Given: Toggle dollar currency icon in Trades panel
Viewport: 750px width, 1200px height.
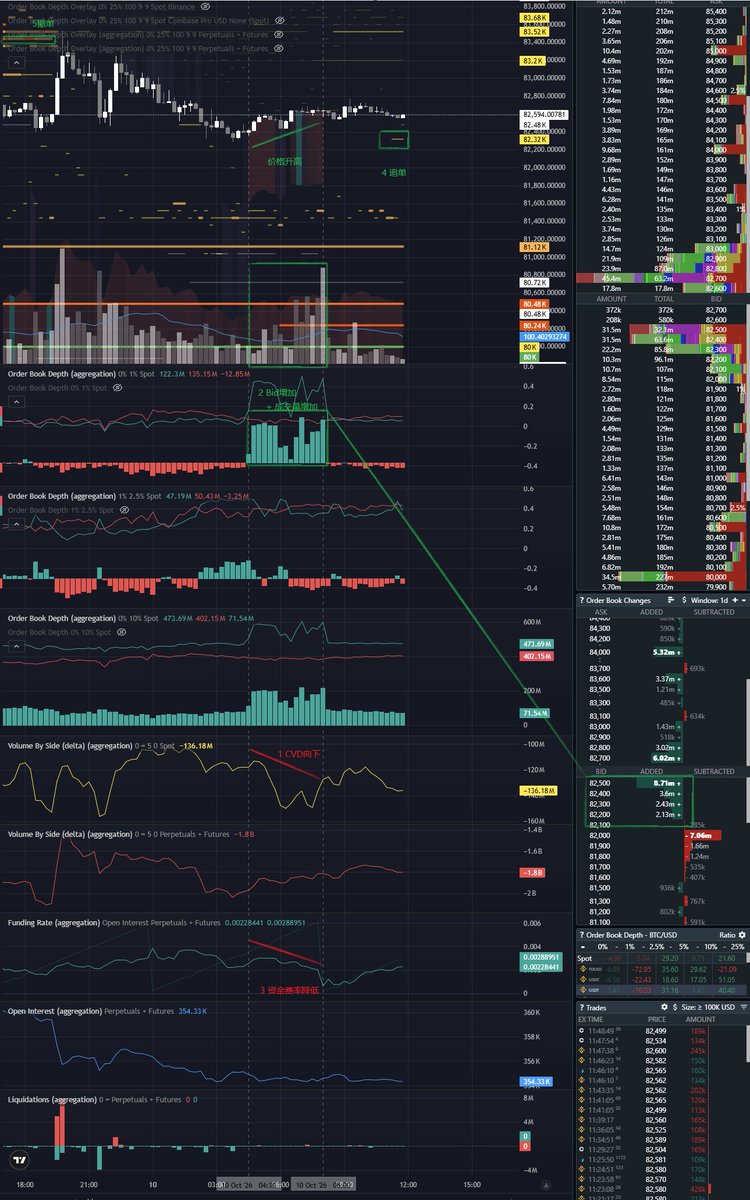Looking at the screenshot, I should click(675, 1007).
